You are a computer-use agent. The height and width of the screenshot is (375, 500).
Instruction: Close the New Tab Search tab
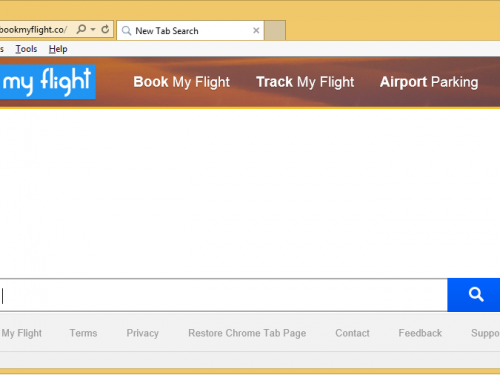(256, 31)
